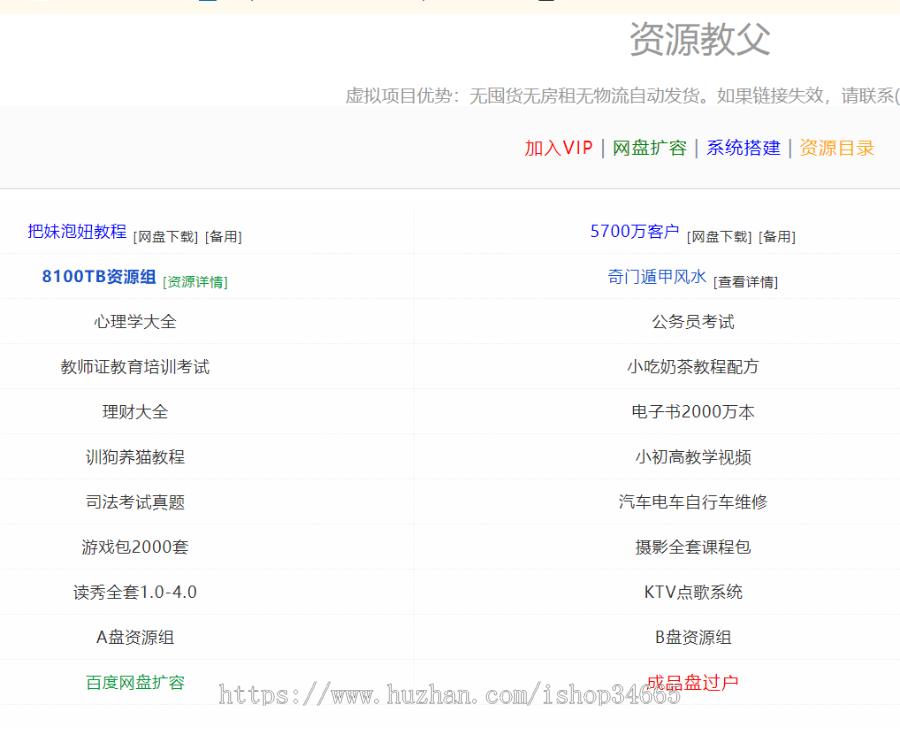Select 训狗养猫教程 entry

coord(135,457)
